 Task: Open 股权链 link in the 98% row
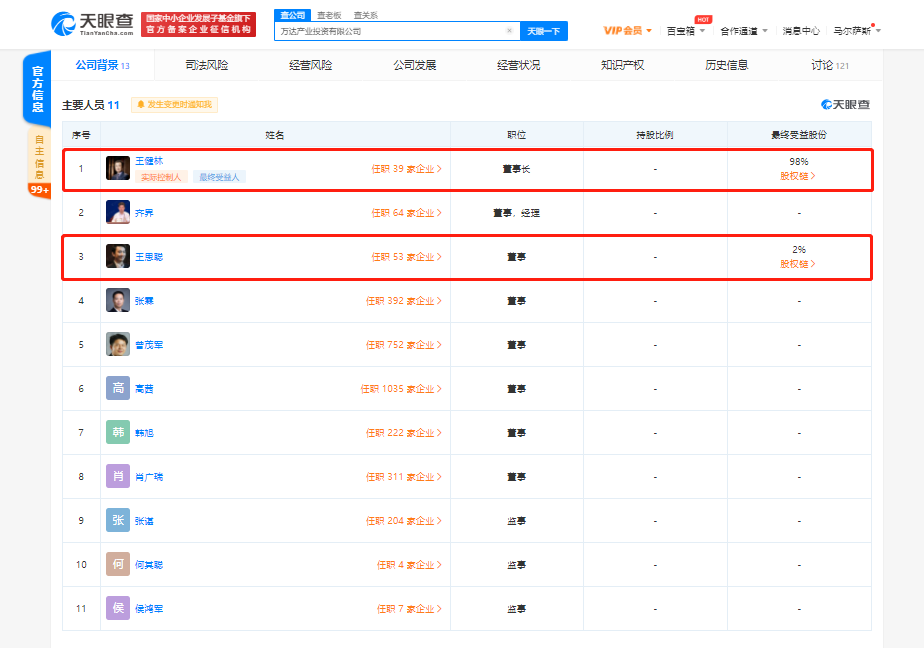pos(797,176)
